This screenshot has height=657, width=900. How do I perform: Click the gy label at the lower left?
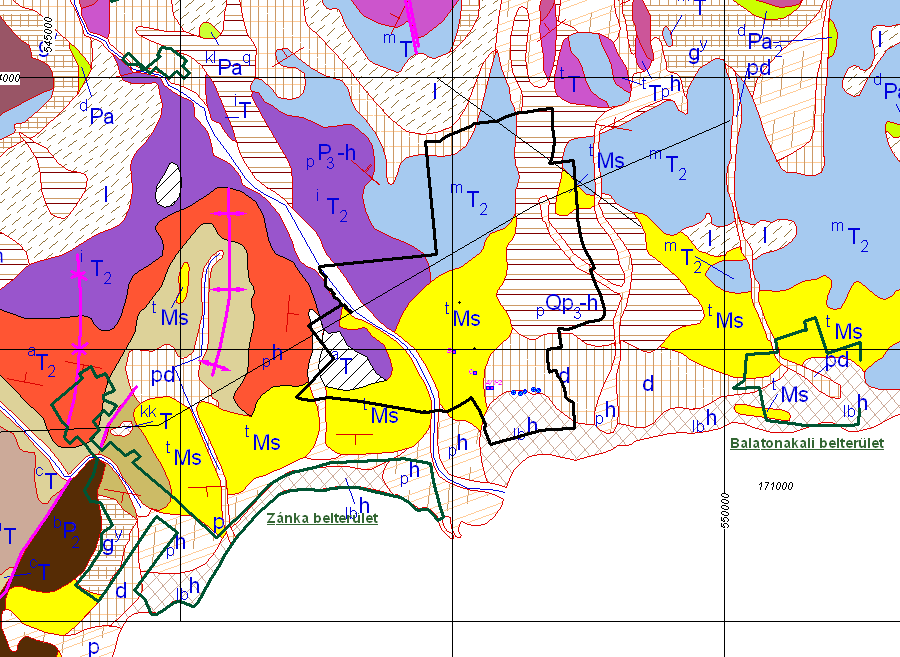[112, 543]
